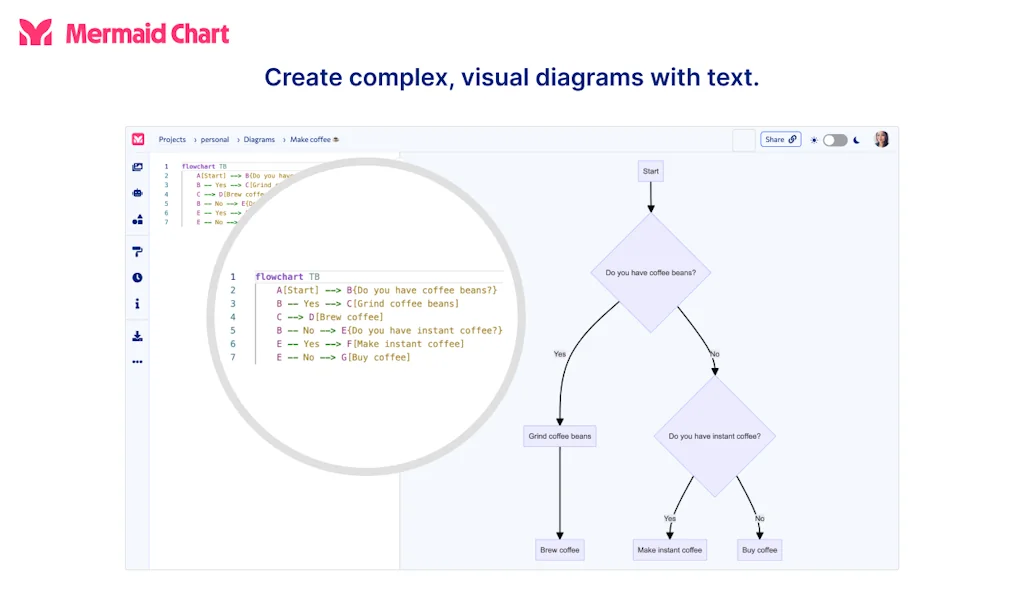
Task: Open the info help icon
Action: (137, 304)
